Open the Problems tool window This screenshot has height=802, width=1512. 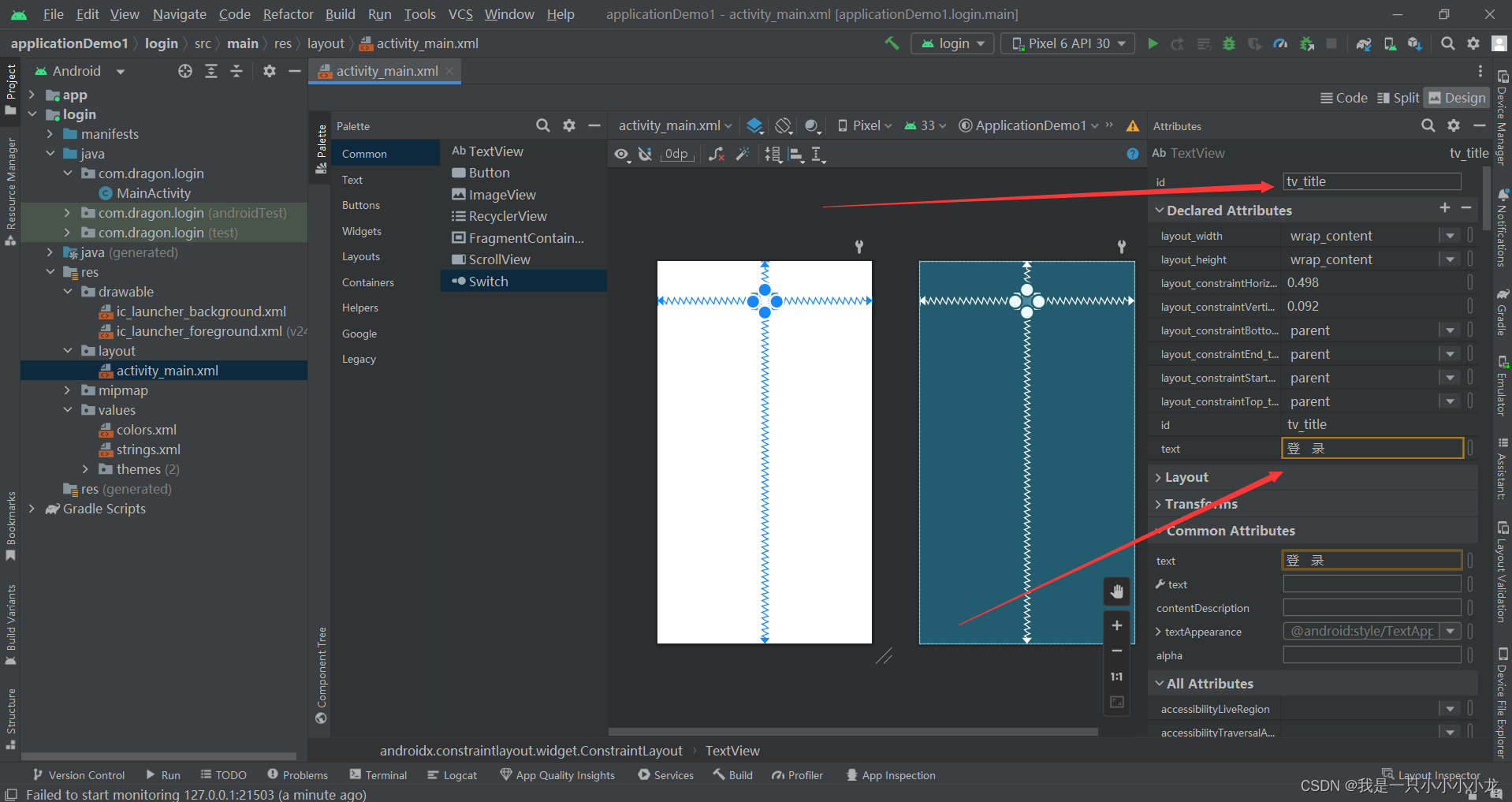pyautogui.click(x=297, y=775)
